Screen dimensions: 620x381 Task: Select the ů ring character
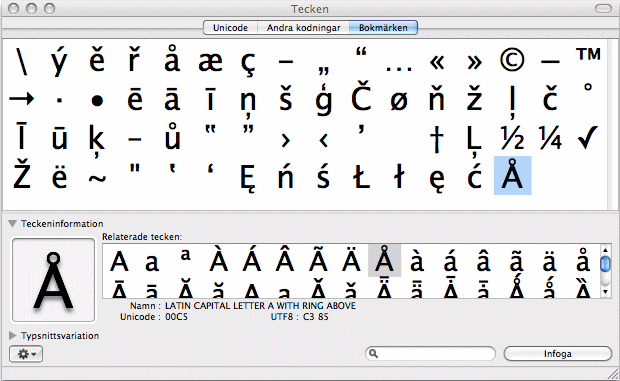(x=172, y=137)
